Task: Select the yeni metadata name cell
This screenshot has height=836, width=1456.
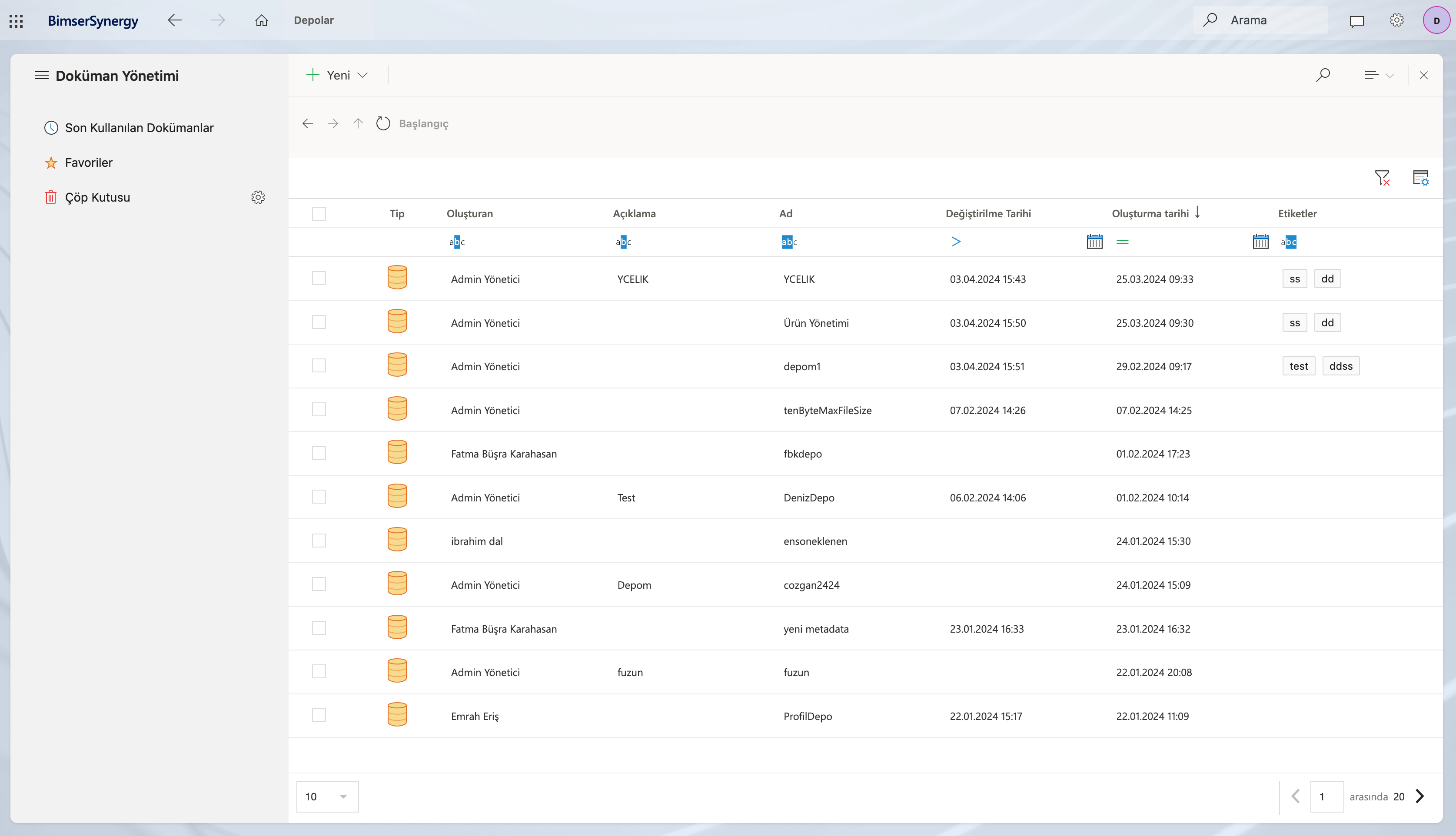Action: 816,629
